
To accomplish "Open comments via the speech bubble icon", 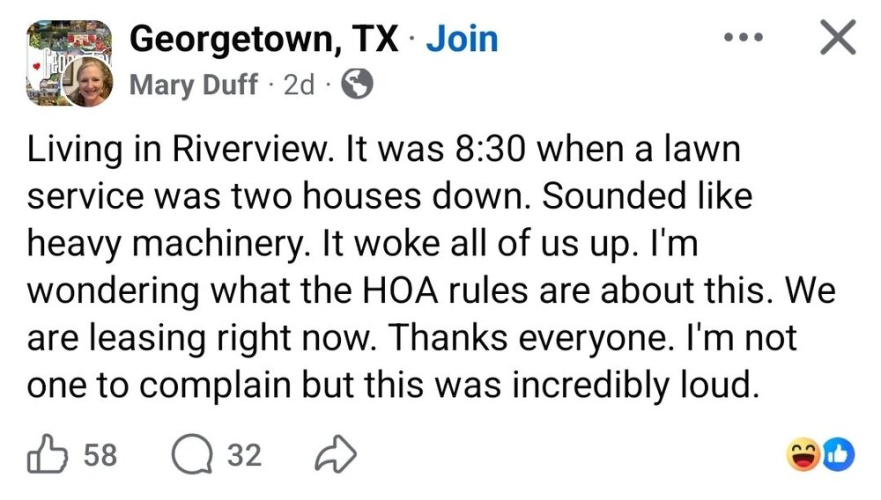I will (188, 456).
